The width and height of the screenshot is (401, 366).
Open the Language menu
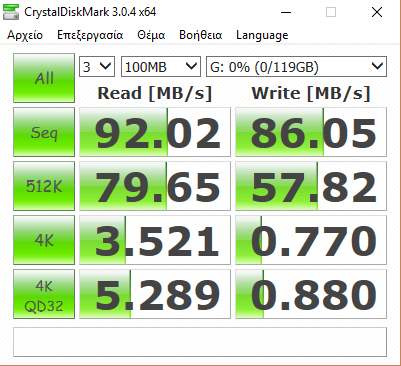[262, 35]
